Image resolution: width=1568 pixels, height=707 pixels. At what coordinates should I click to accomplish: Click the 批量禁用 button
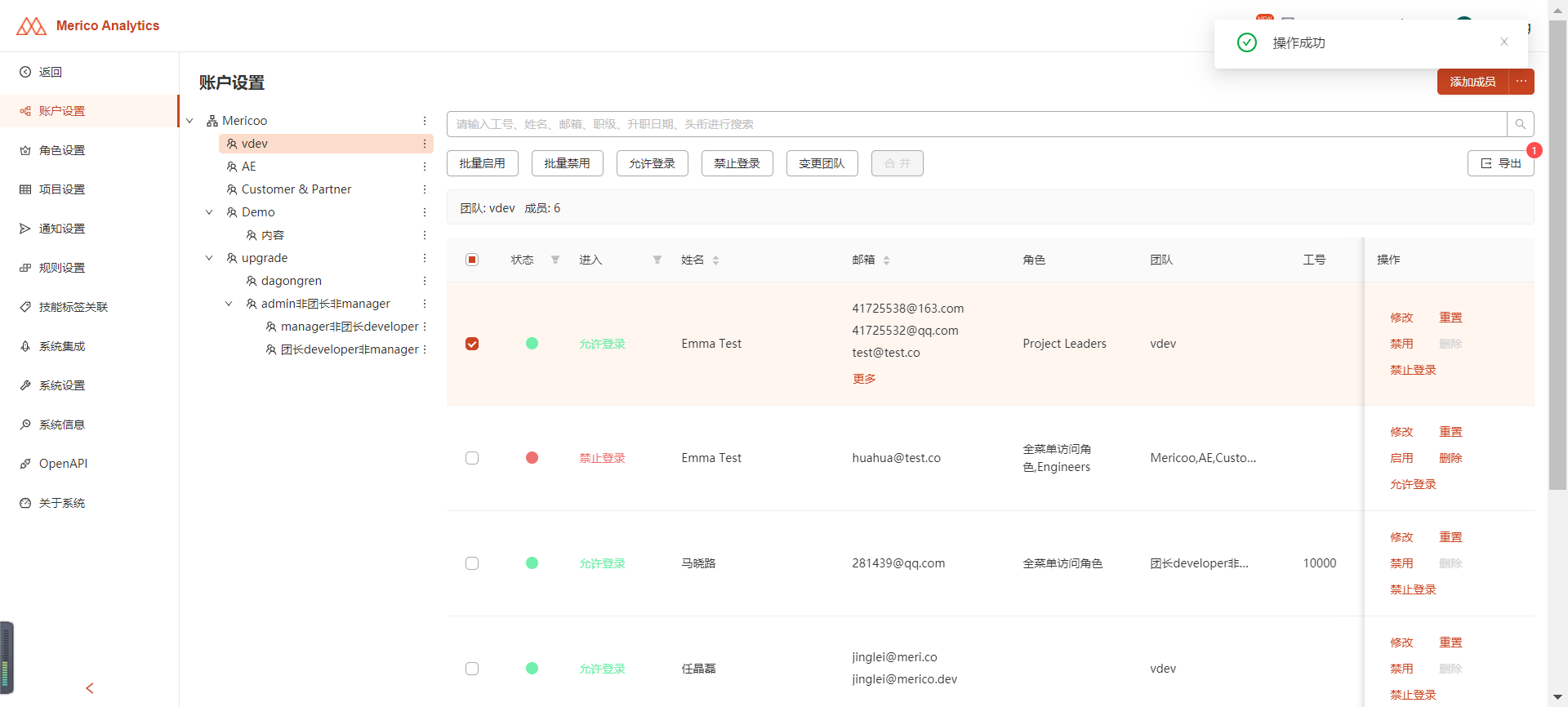coord(568,163)
